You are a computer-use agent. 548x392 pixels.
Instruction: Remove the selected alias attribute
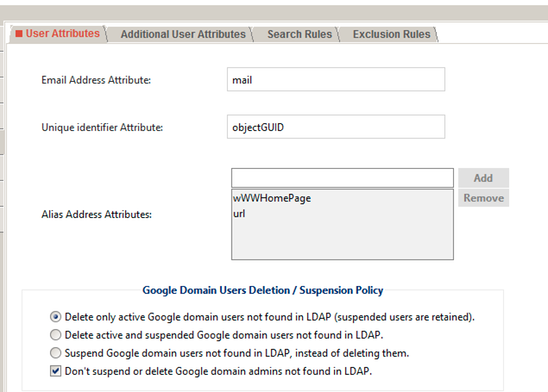[483, 198]
